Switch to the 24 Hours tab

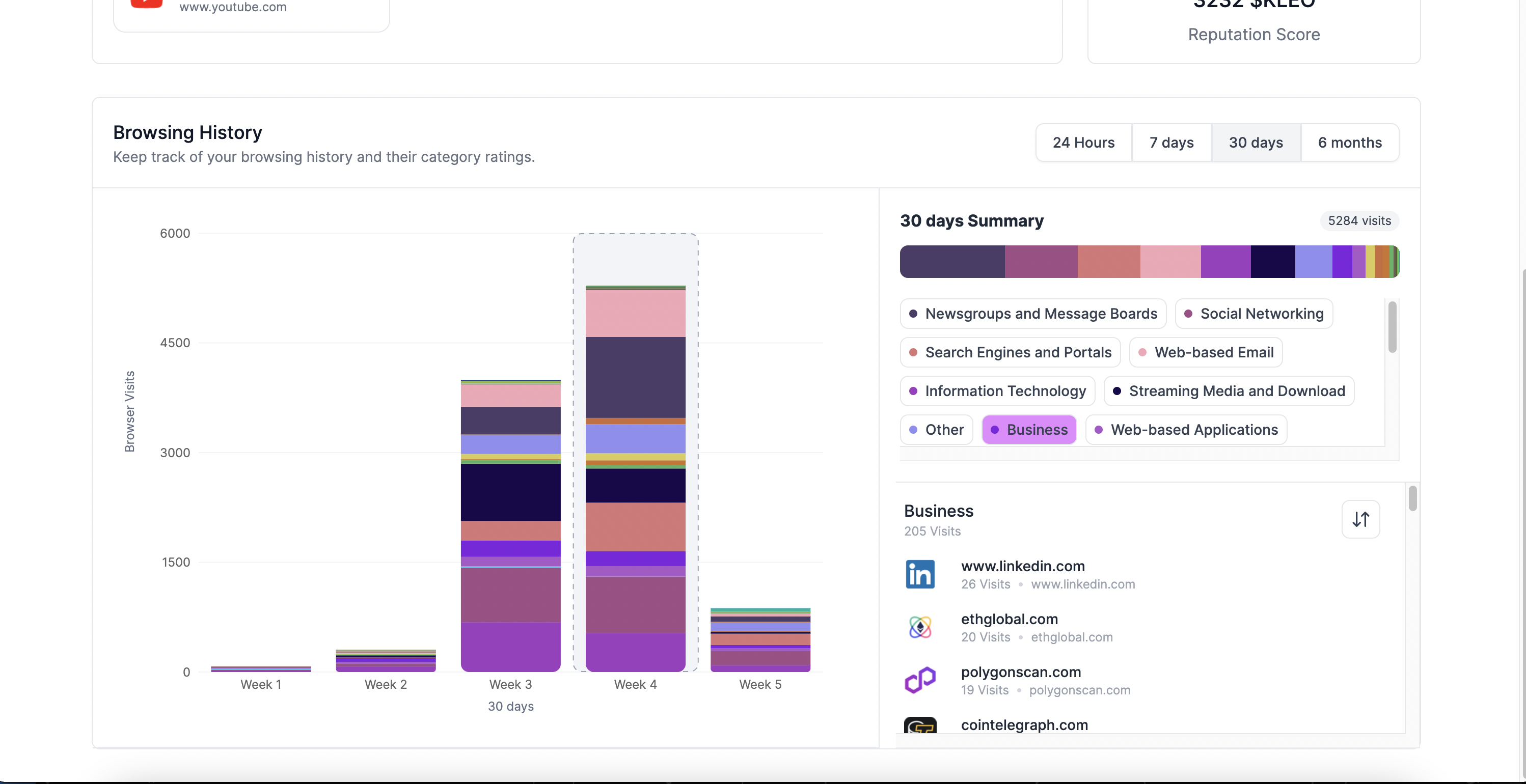1083,143
